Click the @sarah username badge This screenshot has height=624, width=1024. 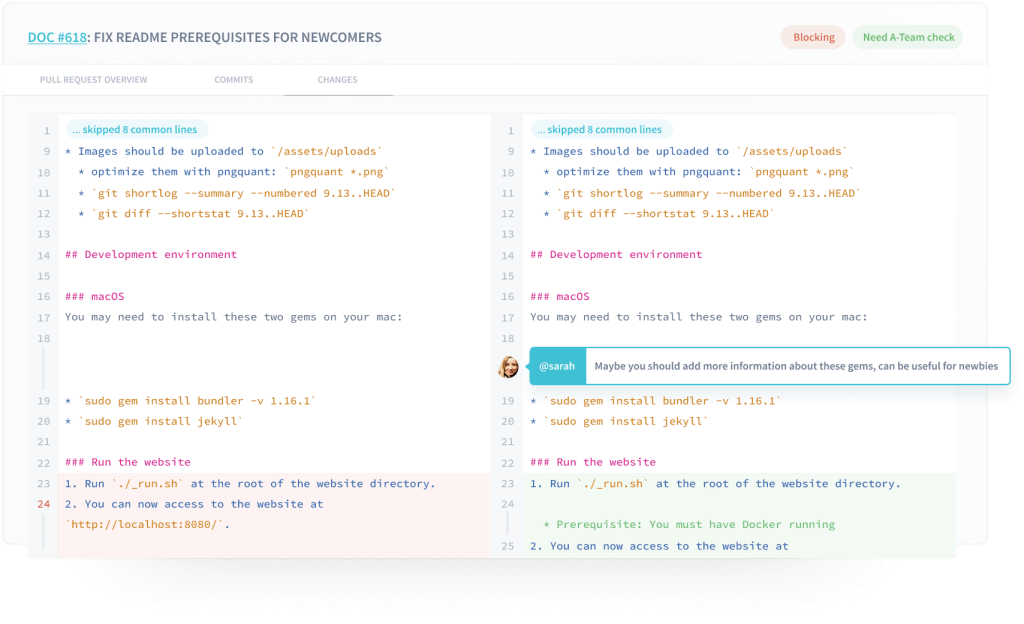point(557,366)
